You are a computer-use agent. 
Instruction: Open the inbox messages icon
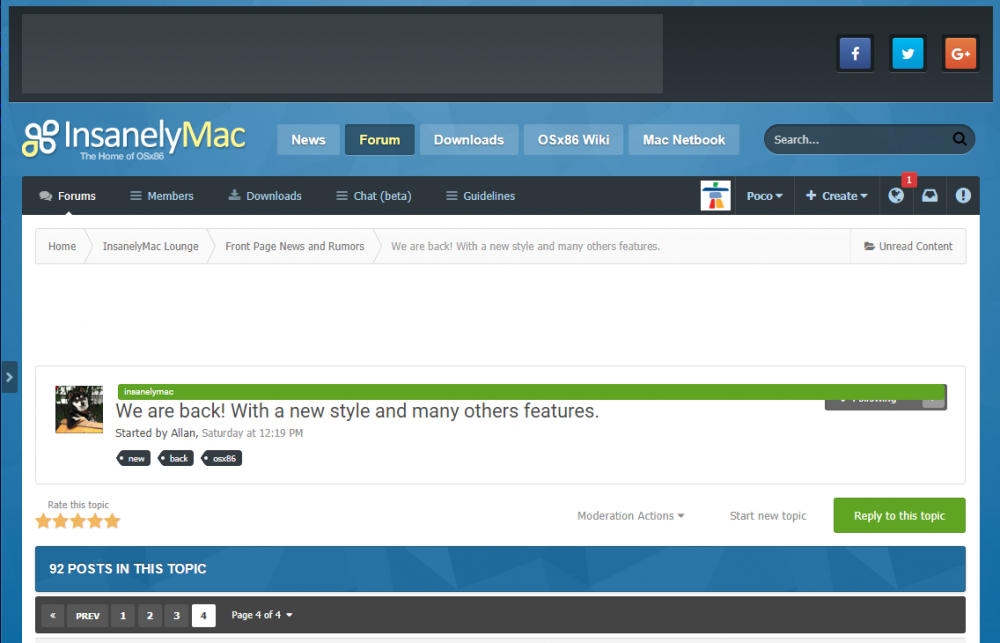930,196
